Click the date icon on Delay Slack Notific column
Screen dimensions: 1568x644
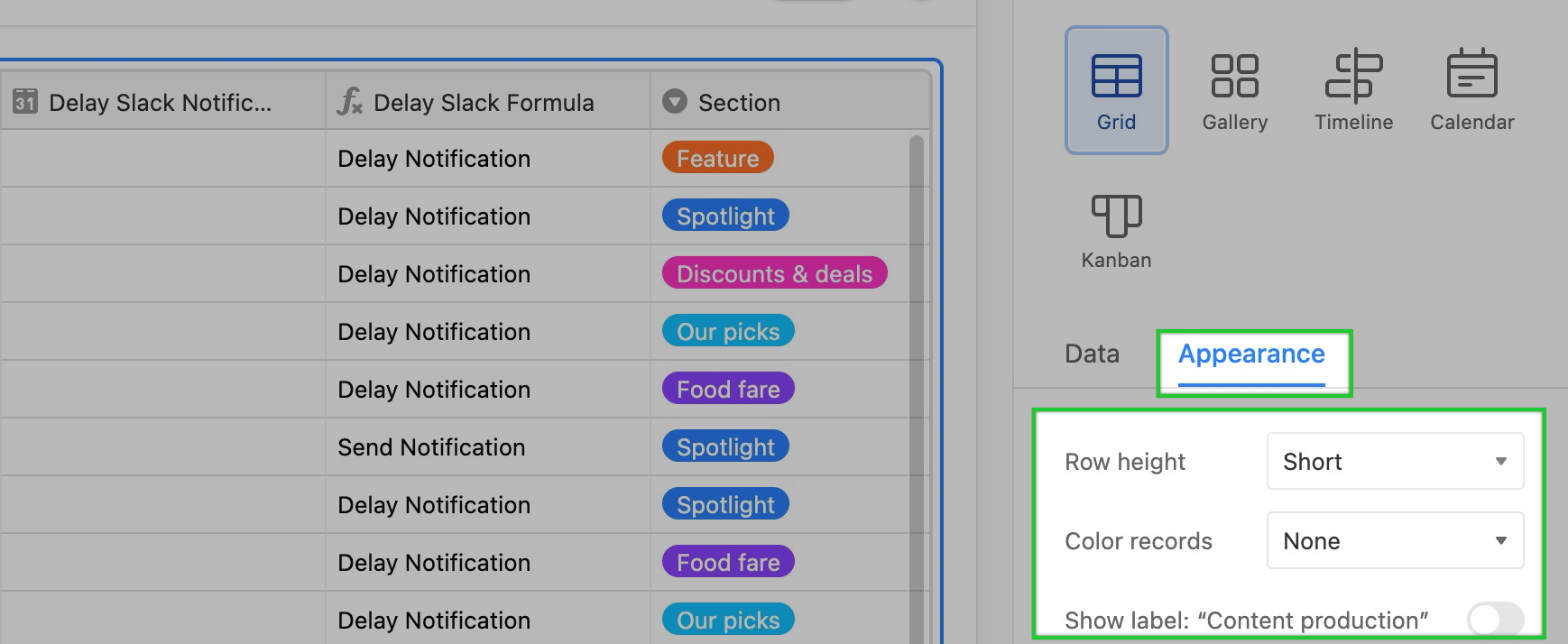click(x=24, y=101)
